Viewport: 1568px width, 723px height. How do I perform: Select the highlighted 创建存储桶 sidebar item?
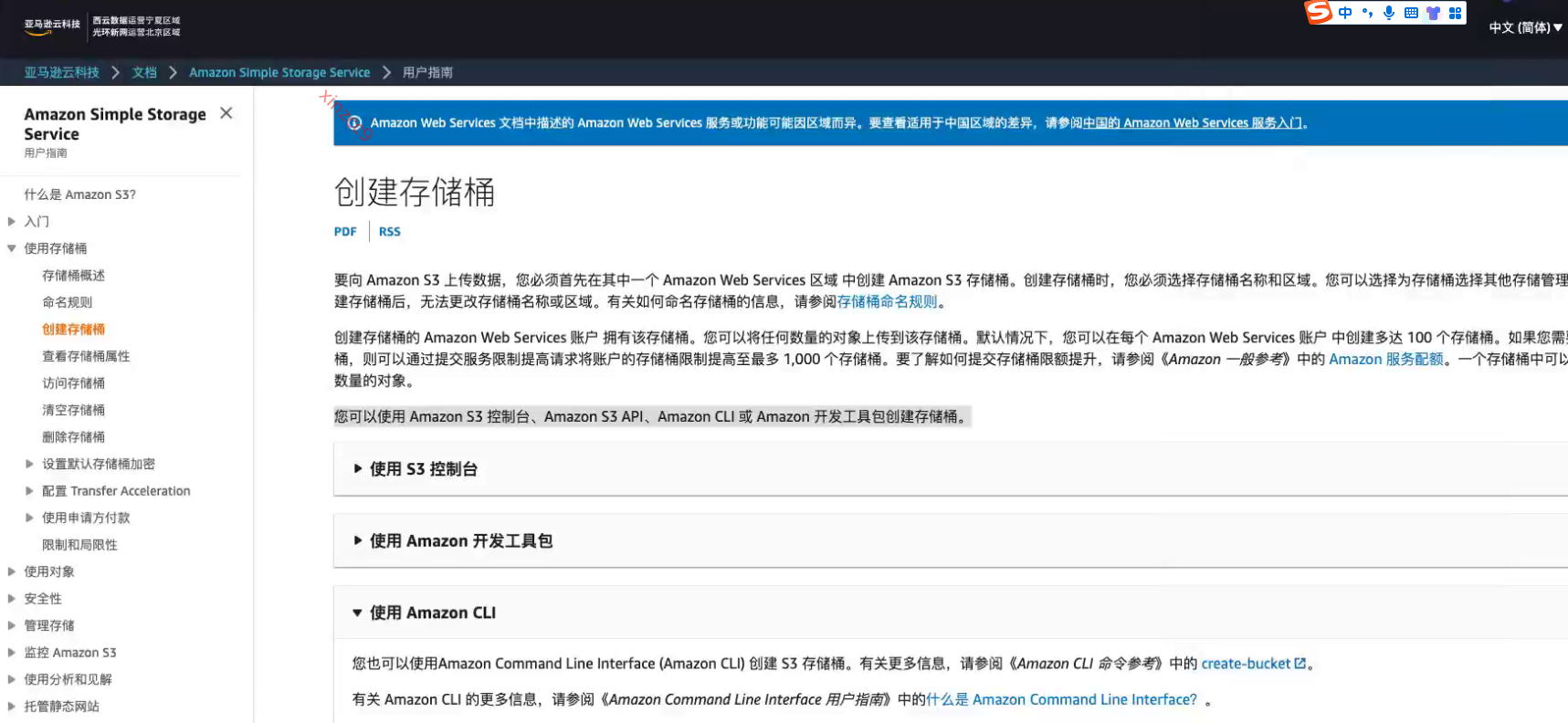pos(73,330)
